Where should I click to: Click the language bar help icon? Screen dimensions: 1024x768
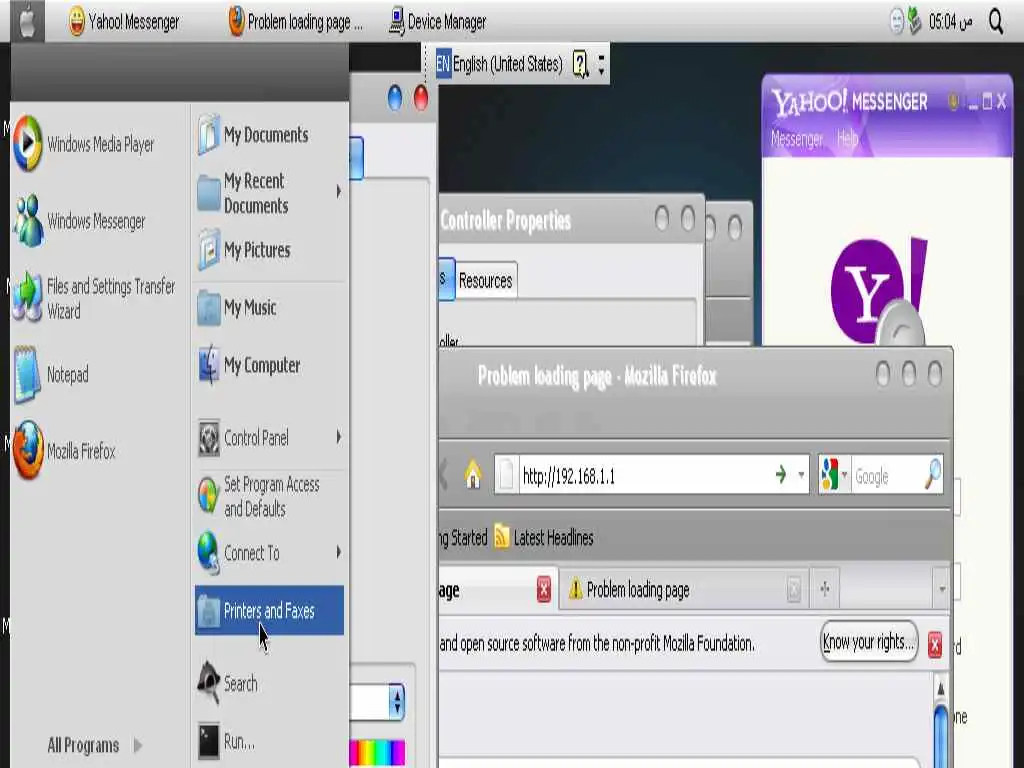[580, 63]
